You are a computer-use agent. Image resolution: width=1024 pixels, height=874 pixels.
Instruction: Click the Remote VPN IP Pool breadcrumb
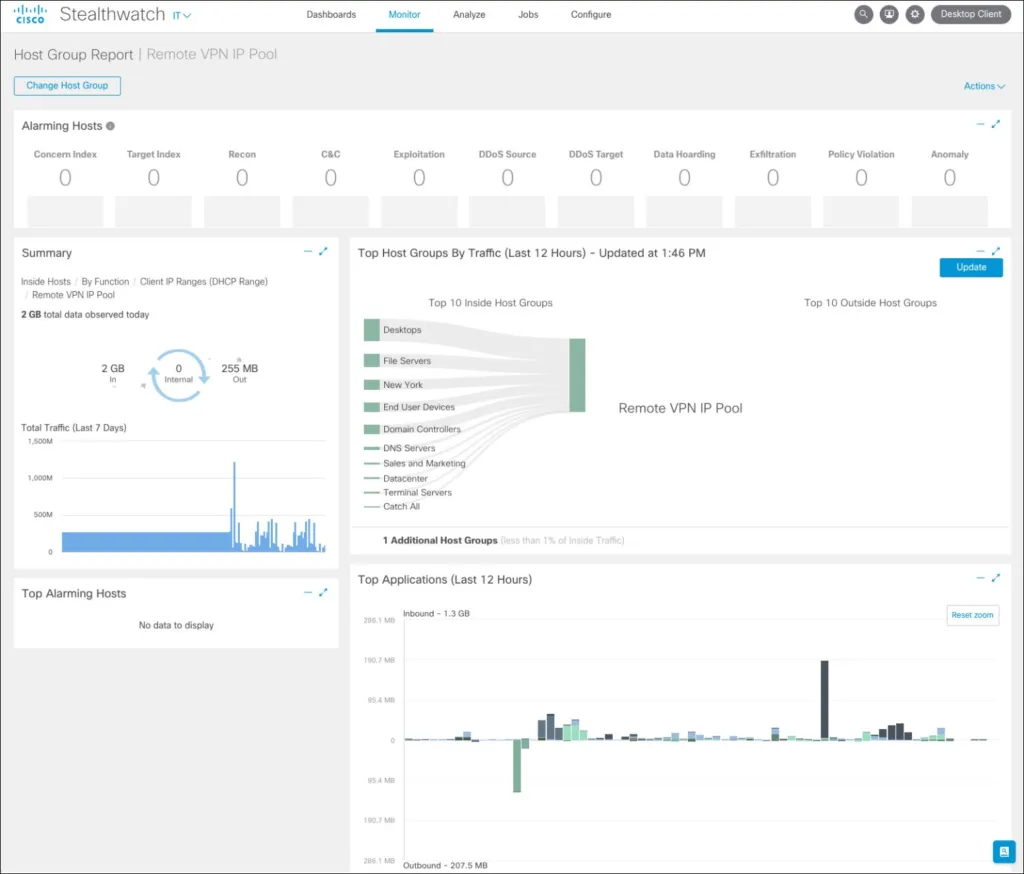coord(73,295)
